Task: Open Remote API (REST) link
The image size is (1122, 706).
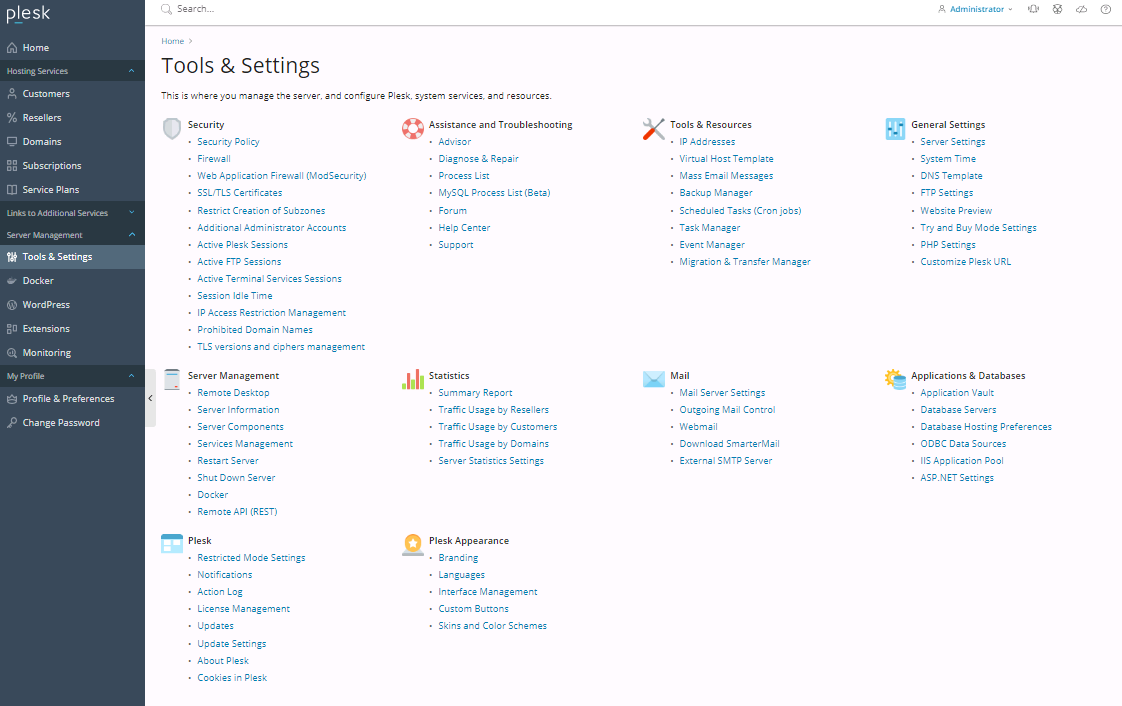Action: [238, 512]
